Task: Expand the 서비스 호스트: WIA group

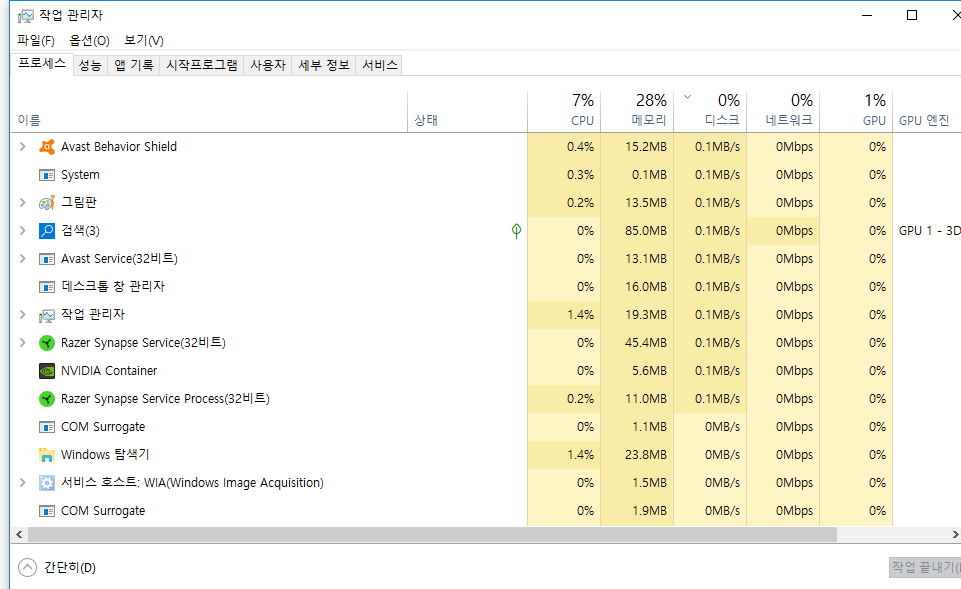Action: [23, 483]
